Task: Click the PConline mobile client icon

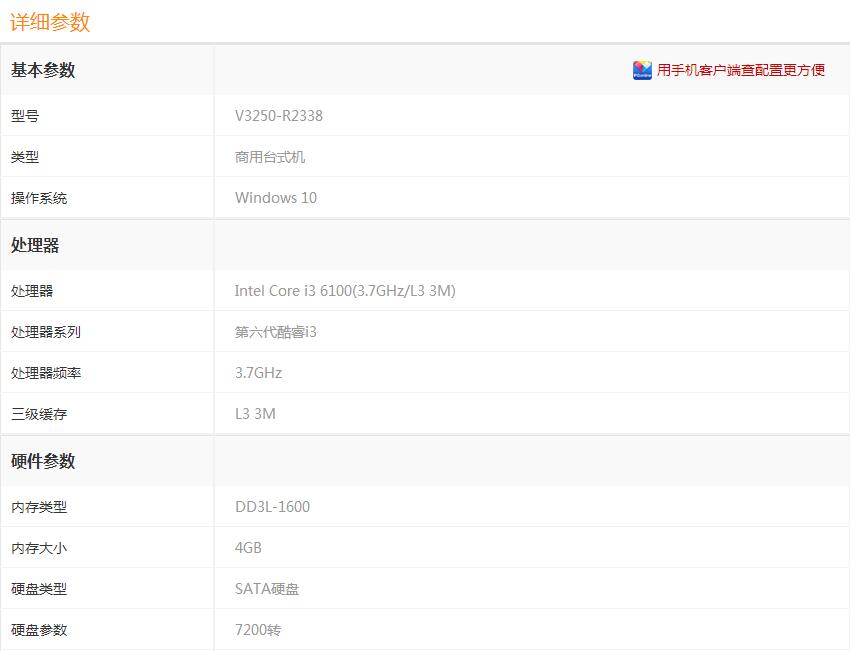Action: point(642,70)
